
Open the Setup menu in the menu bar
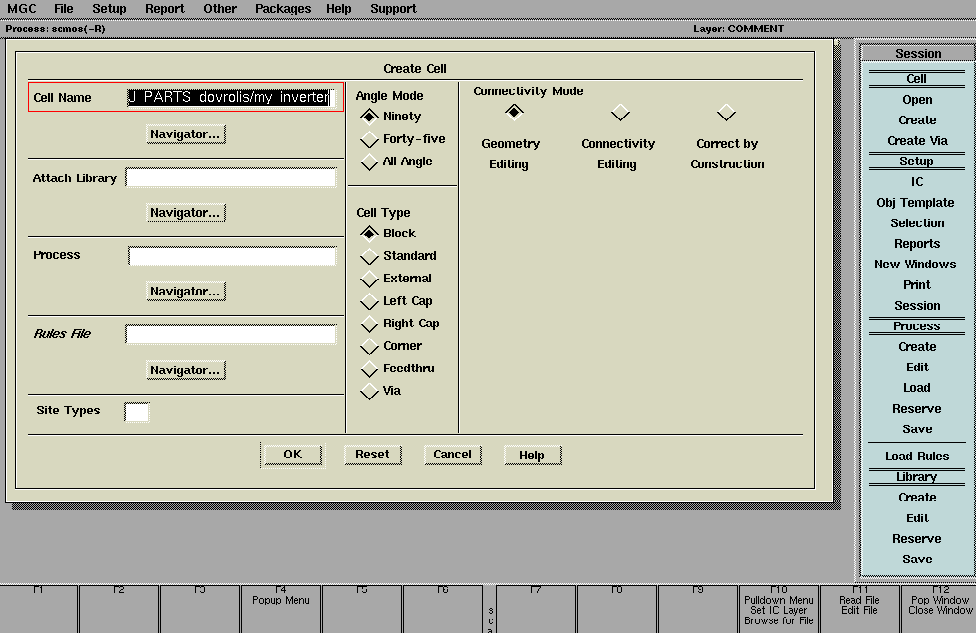tap(109, 9)
